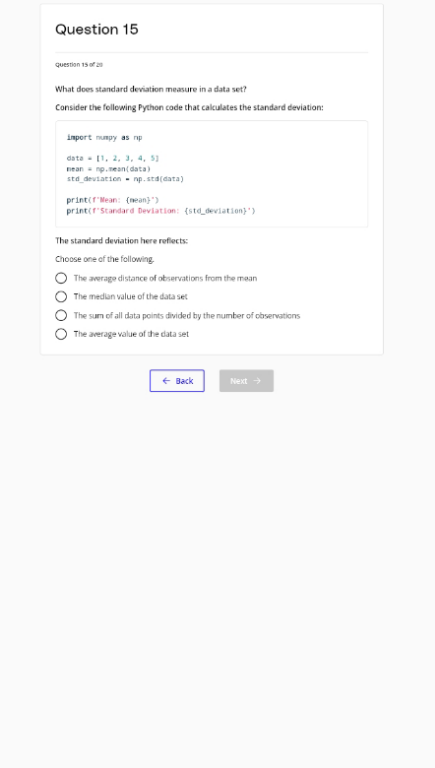Click the answer text about sum of all data points

tap(187, 315)
